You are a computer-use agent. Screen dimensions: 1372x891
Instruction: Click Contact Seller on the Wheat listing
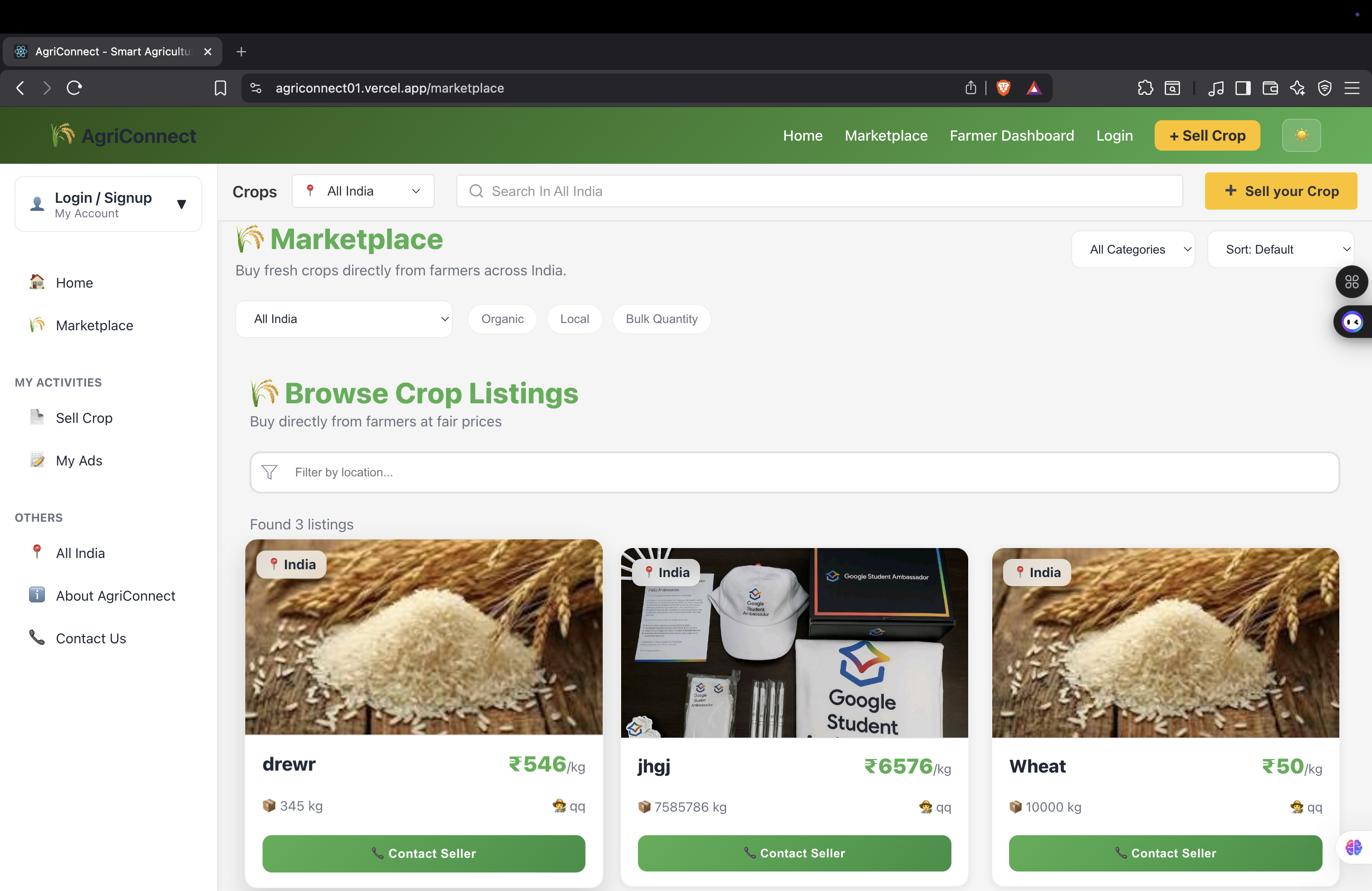click(x=1165, y=853)
